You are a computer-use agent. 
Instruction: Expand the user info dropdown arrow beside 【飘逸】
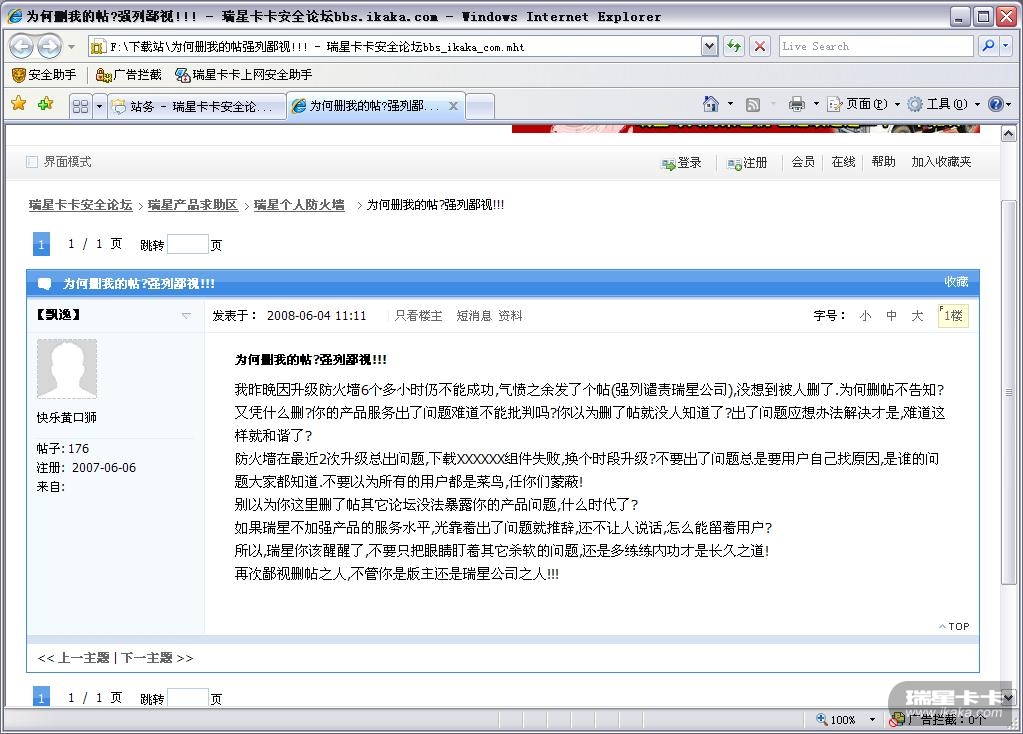coord(186,315)
